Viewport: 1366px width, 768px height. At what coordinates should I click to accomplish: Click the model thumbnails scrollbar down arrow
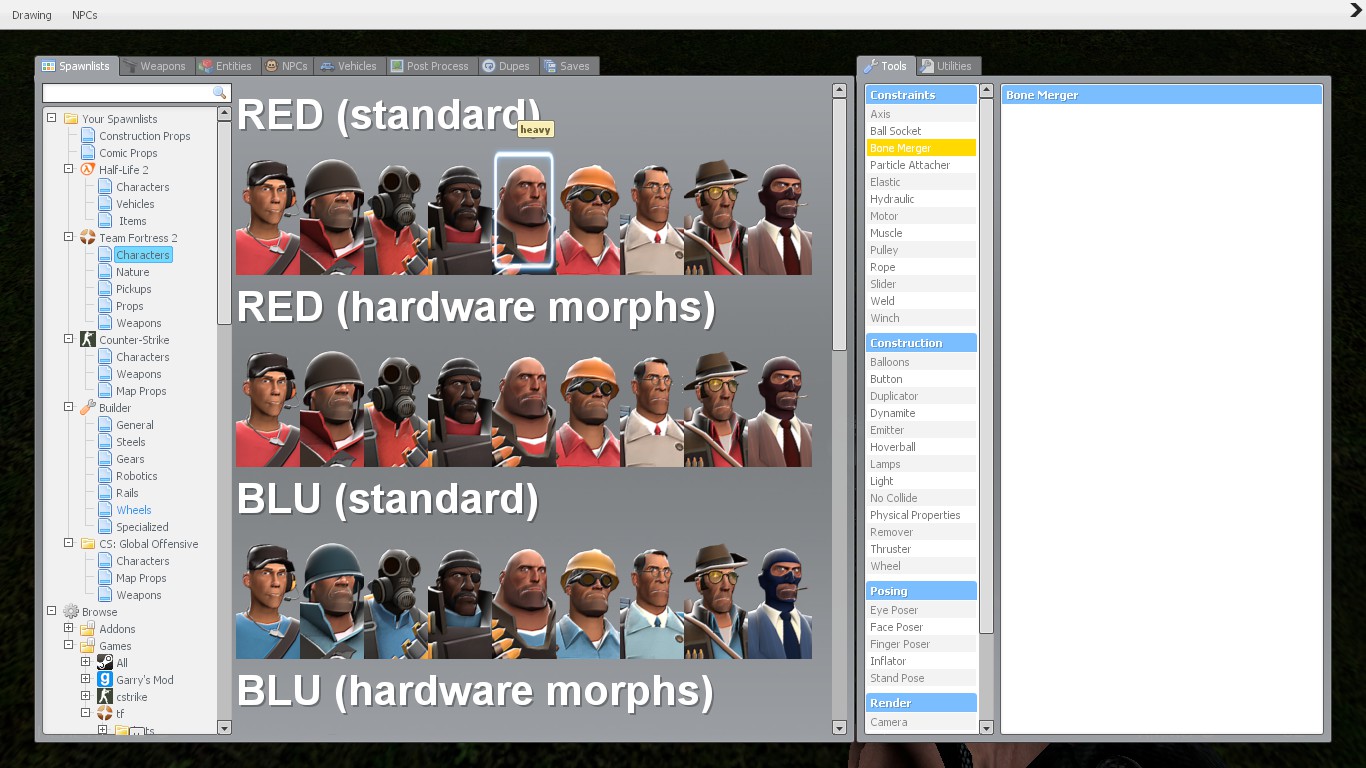coord(839,728)
